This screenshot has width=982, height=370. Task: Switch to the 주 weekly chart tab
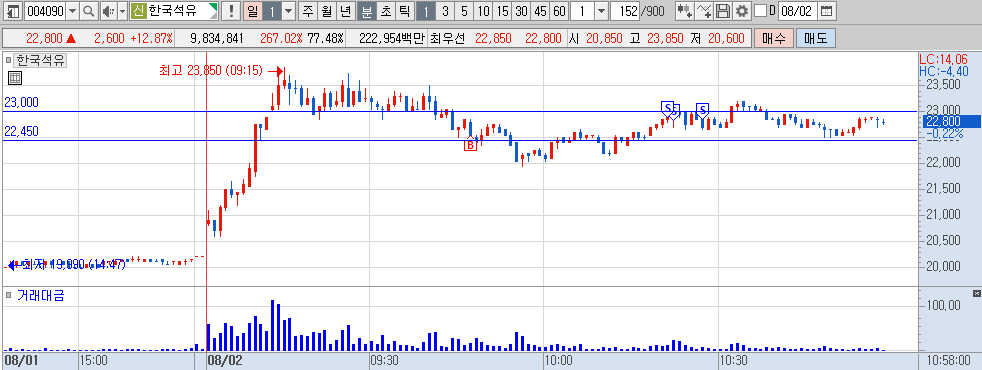click(307, 11)
